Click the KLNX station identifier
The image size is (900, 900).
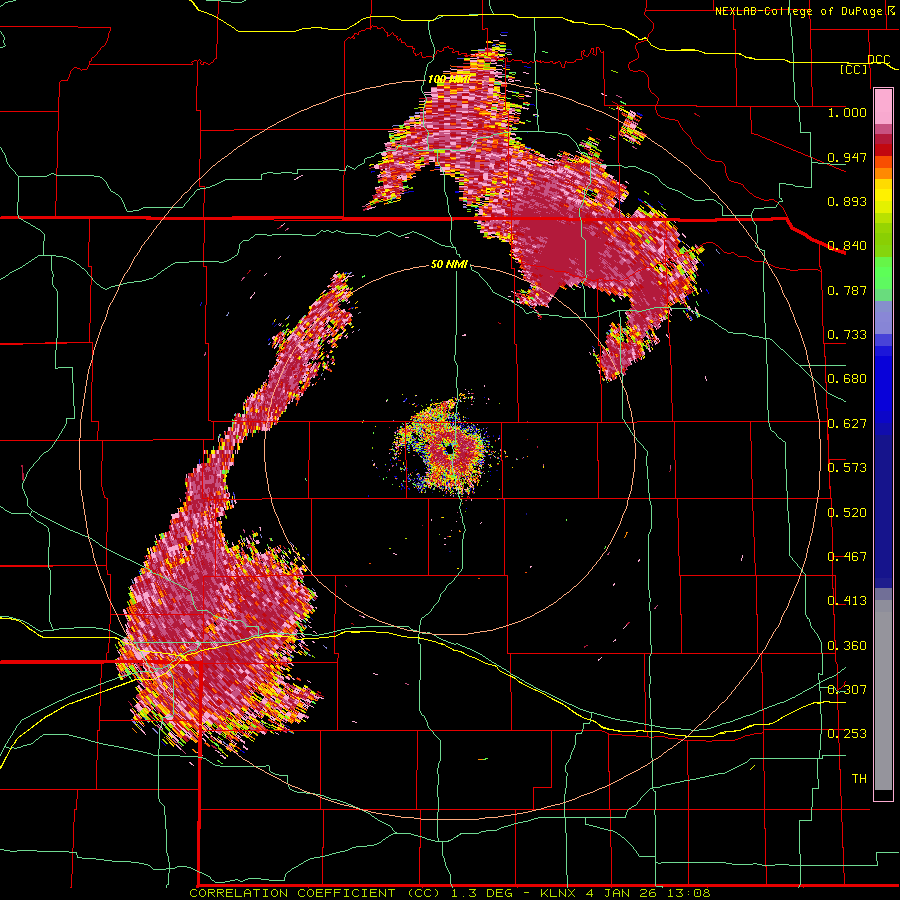point(559,893)
